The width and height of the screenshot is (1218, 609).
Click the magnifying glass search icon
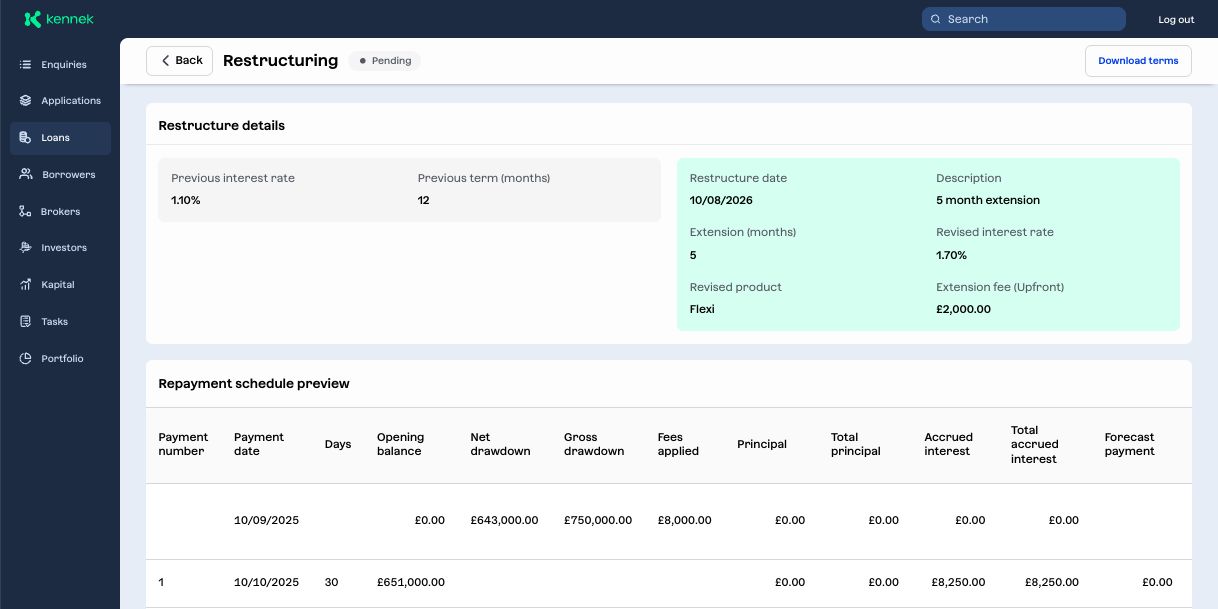click(936, 19)
